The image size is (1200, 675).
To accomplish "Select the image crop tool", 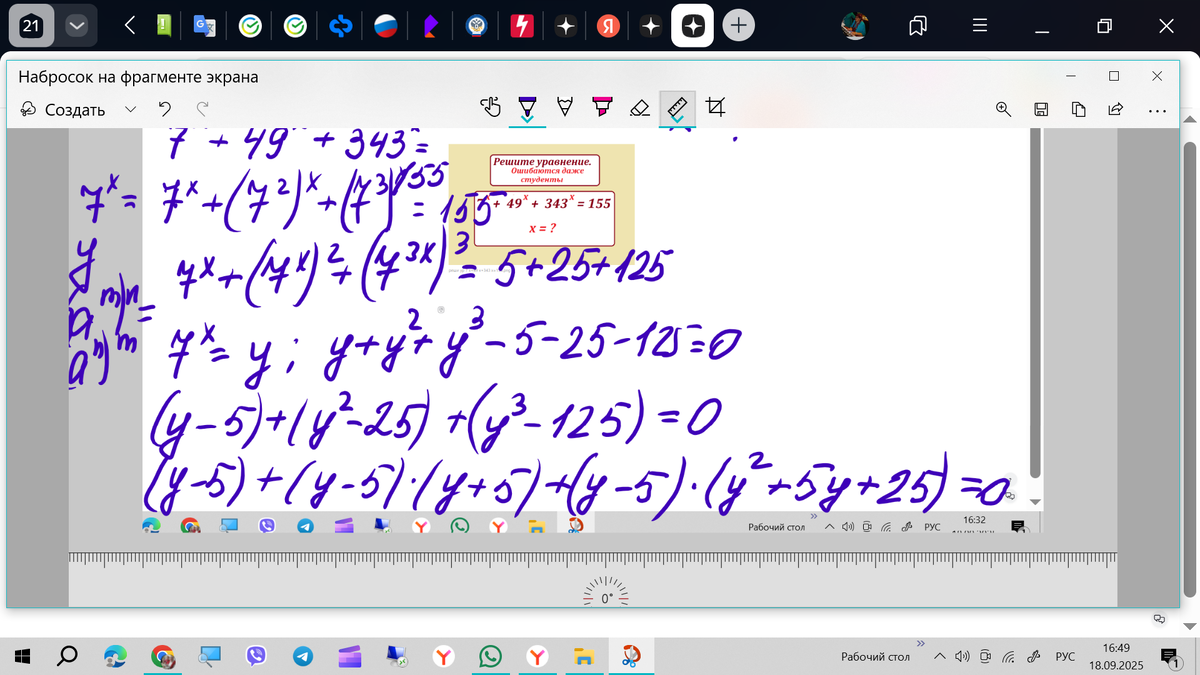I will tap(715, 107).
